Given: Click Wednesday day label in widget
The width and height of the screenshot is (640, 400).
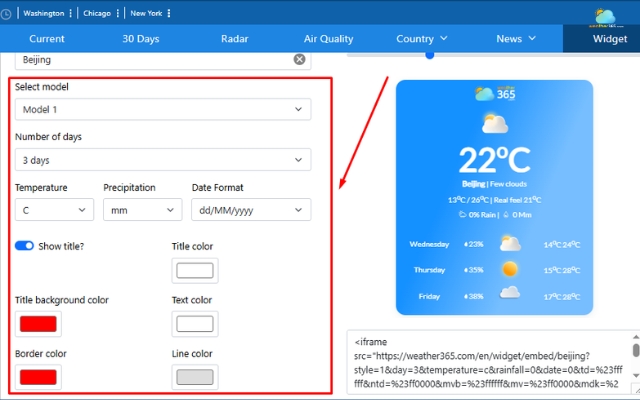Looking at the screenshot, I should [429, 244].
